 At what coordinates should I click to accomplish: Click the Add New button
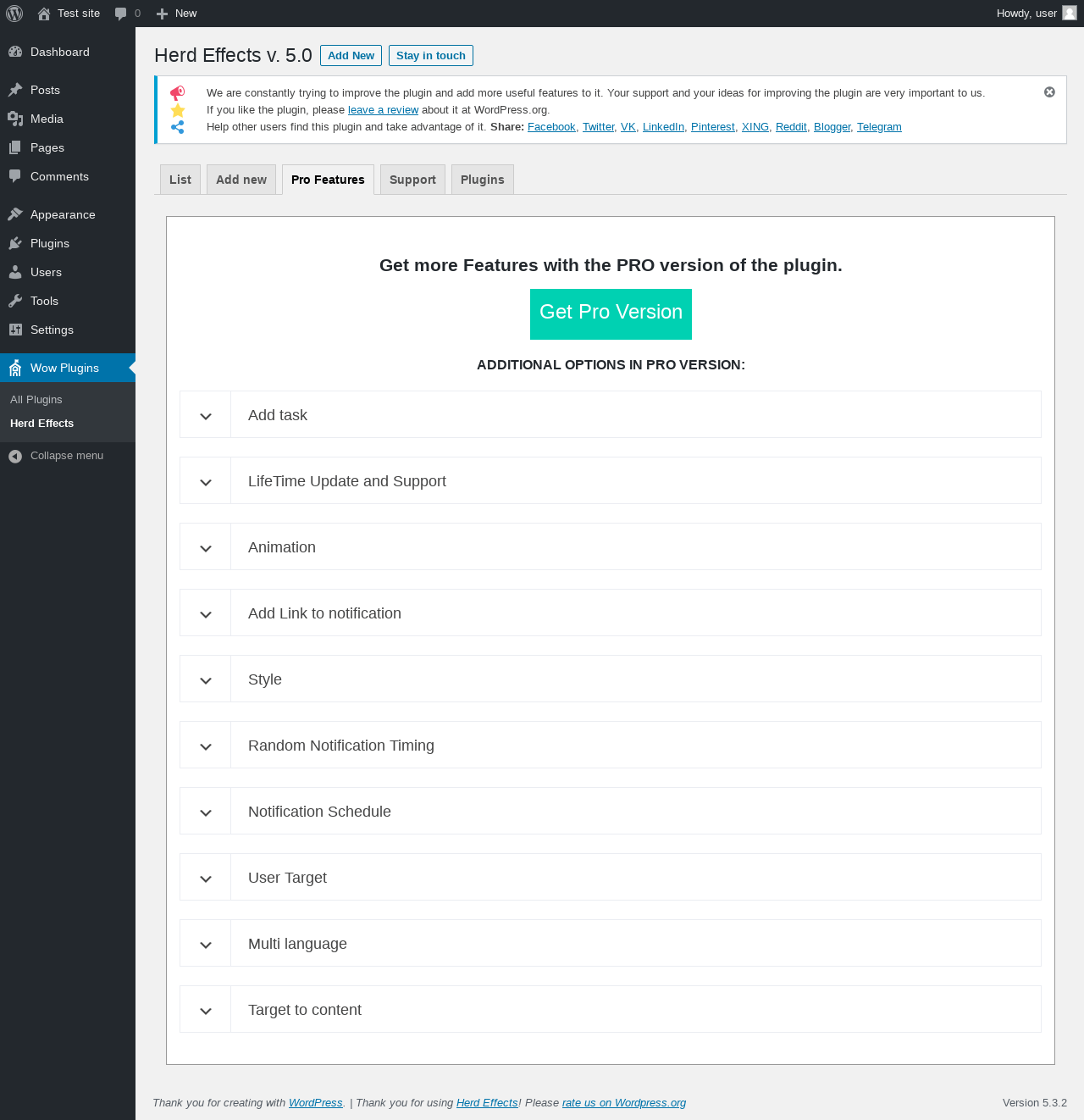[x=351, y=55]
